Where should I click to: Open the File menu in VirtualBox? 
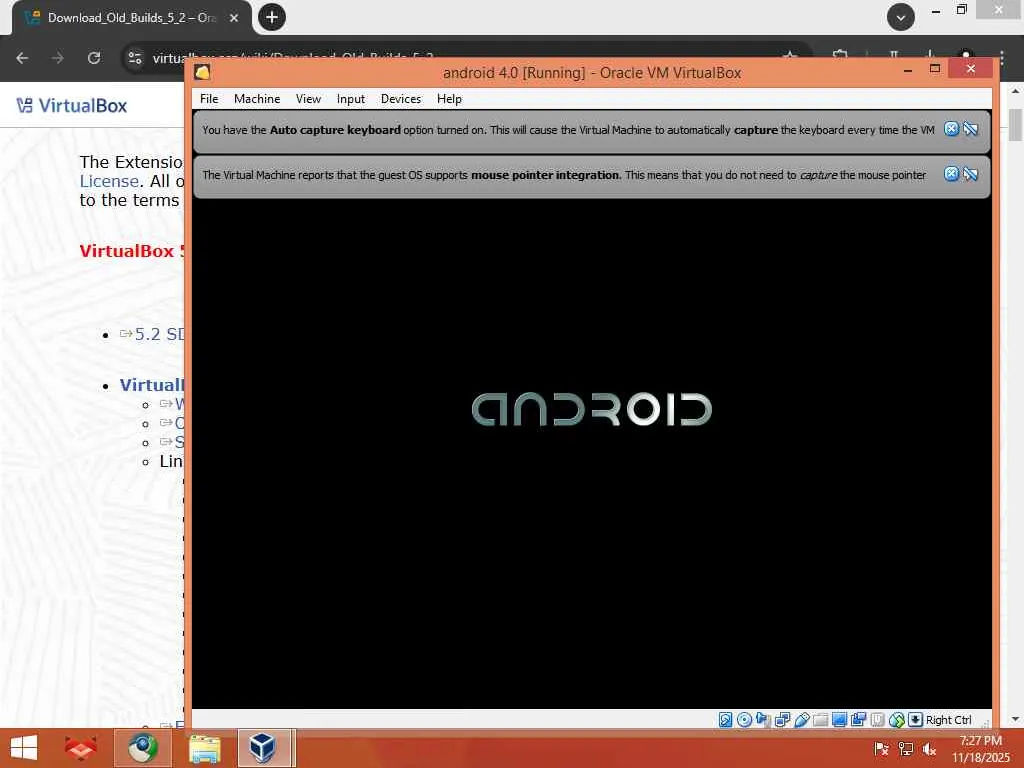(x=209, y=99)
